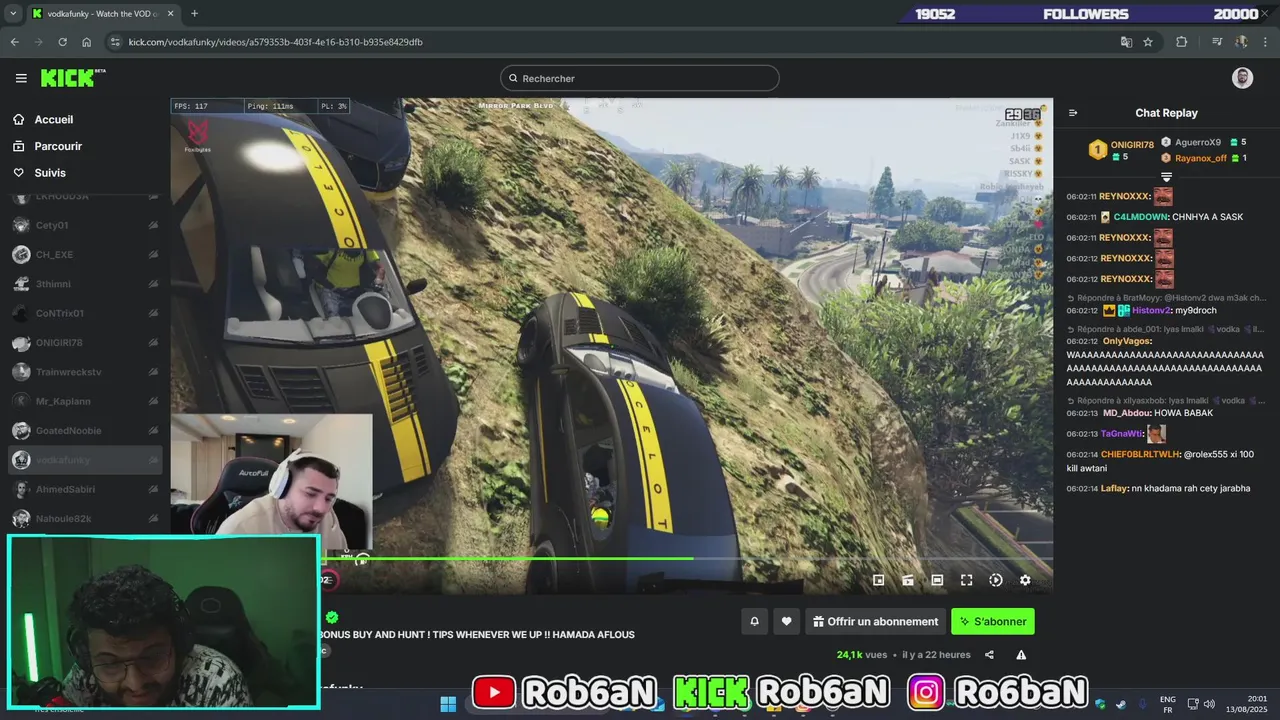Open GoatedNoobie channel in followed list
Viewport: 1280px width, 720px height.
tap(85, 431)
